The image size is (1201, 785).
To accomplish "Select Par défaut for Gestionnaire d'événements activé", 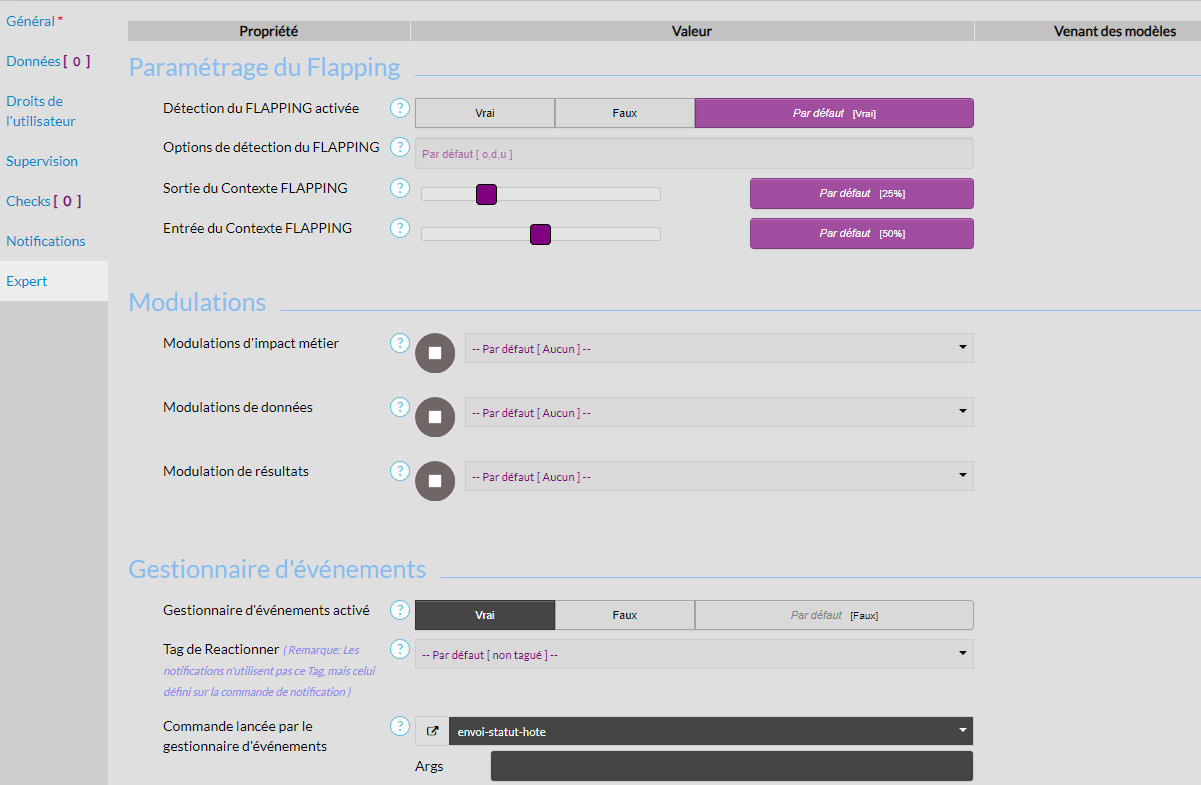I will pyautogui.click(x=833, y=615).
